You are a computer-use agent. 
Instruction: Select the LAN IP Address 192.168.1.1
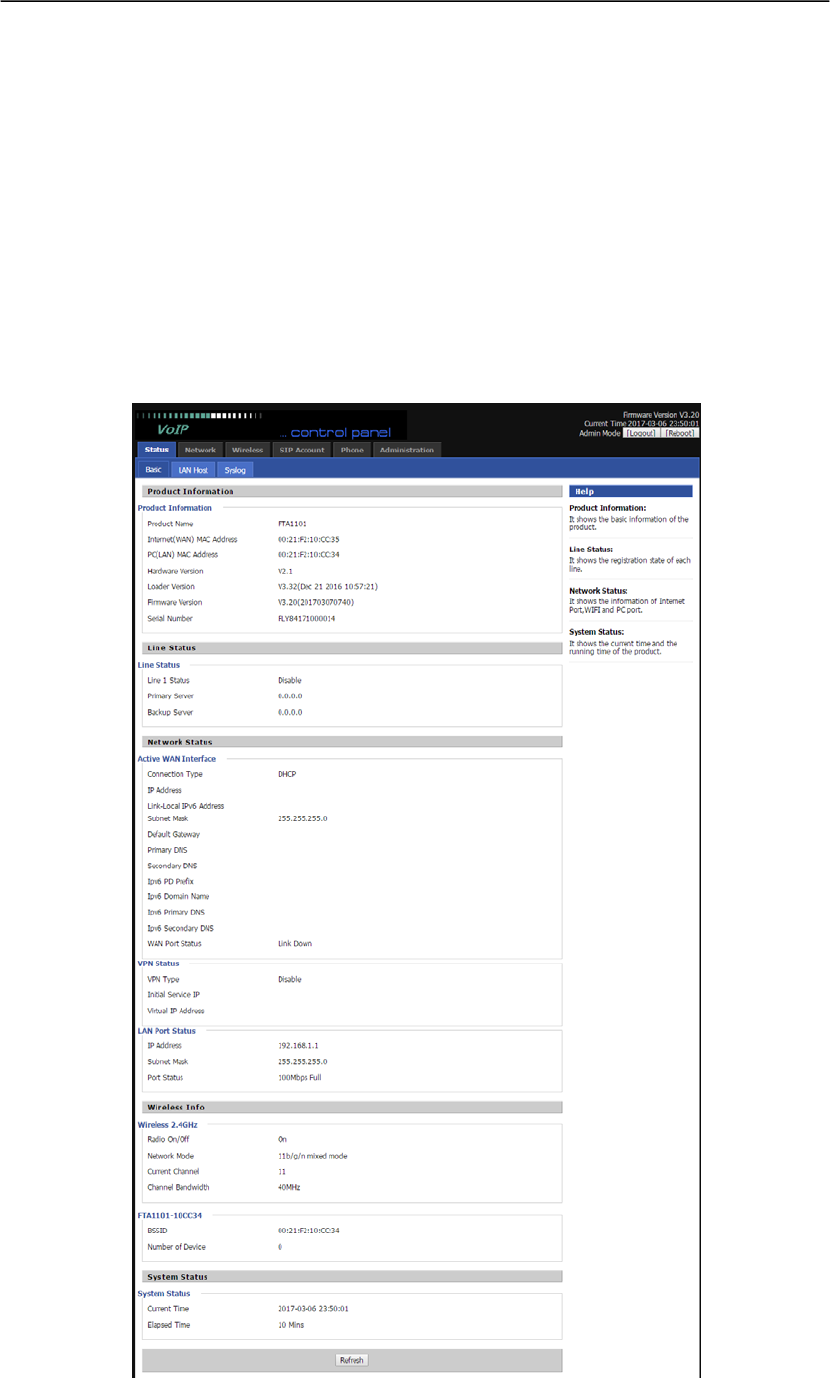tap(301, 1045)
